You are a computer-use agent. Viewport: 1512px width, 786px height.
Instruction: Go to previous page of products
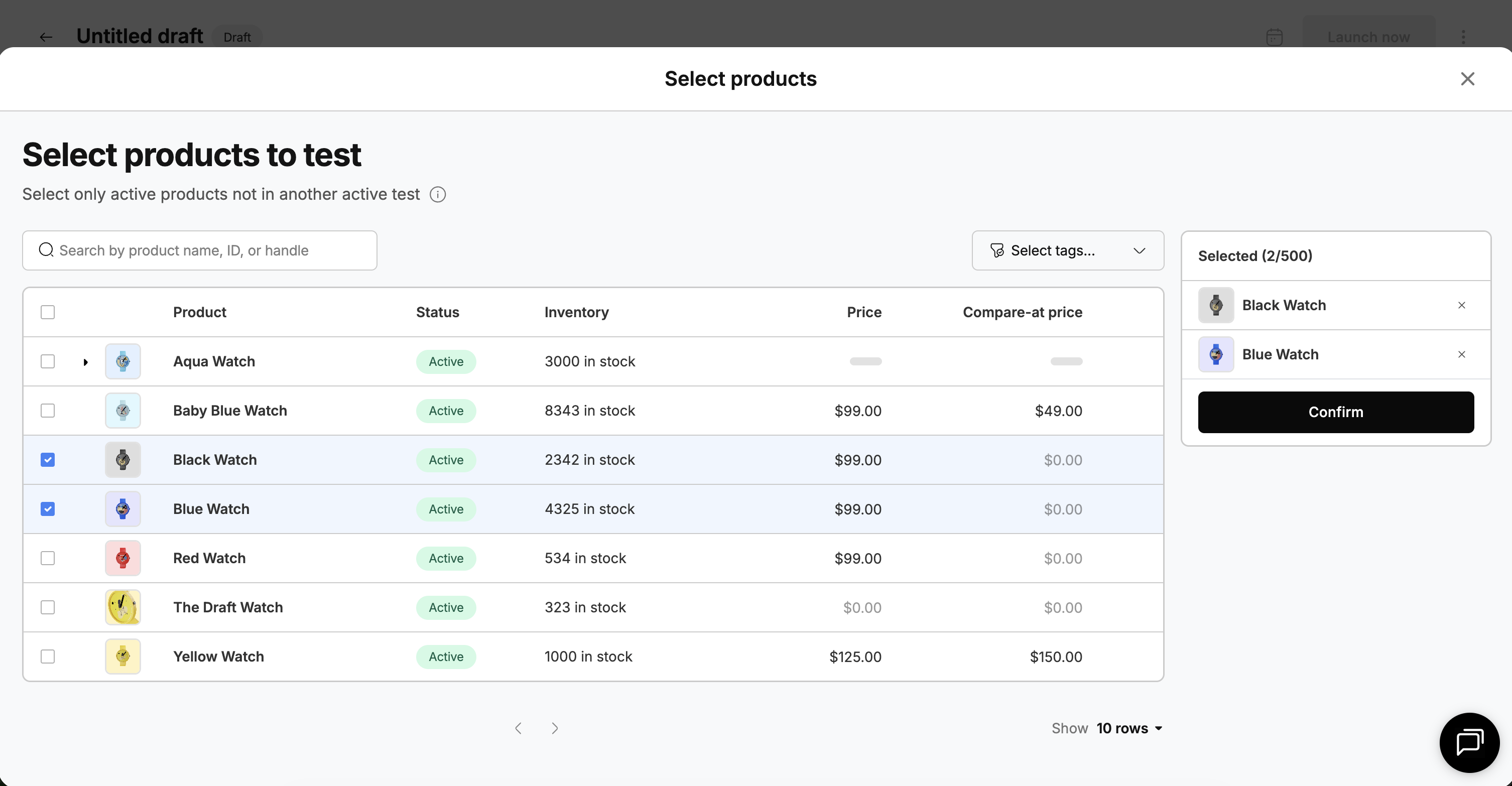pyautogui.click(x=518, y=728)
